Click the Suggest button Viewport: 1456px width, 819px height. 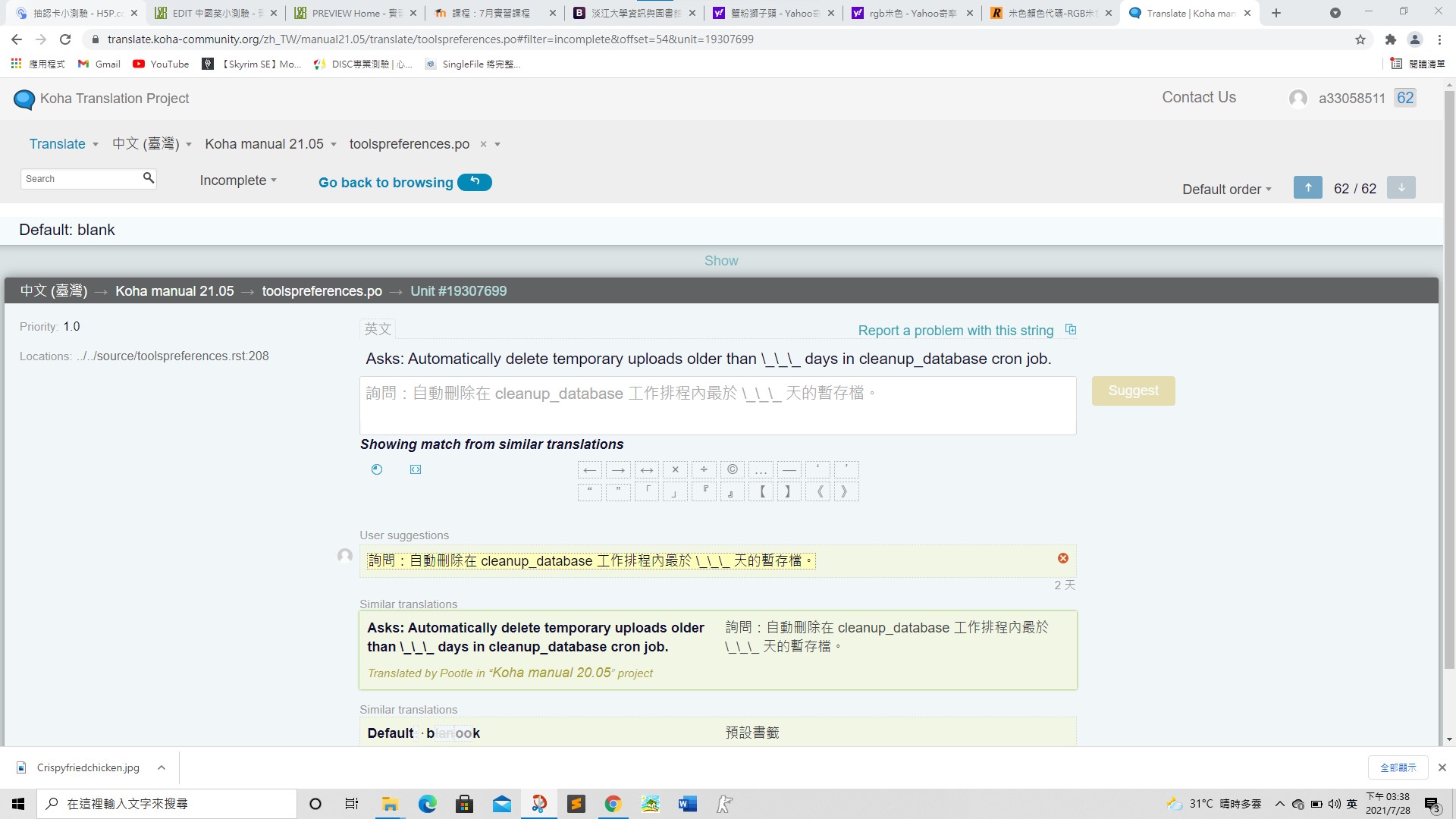(1133, 391)
